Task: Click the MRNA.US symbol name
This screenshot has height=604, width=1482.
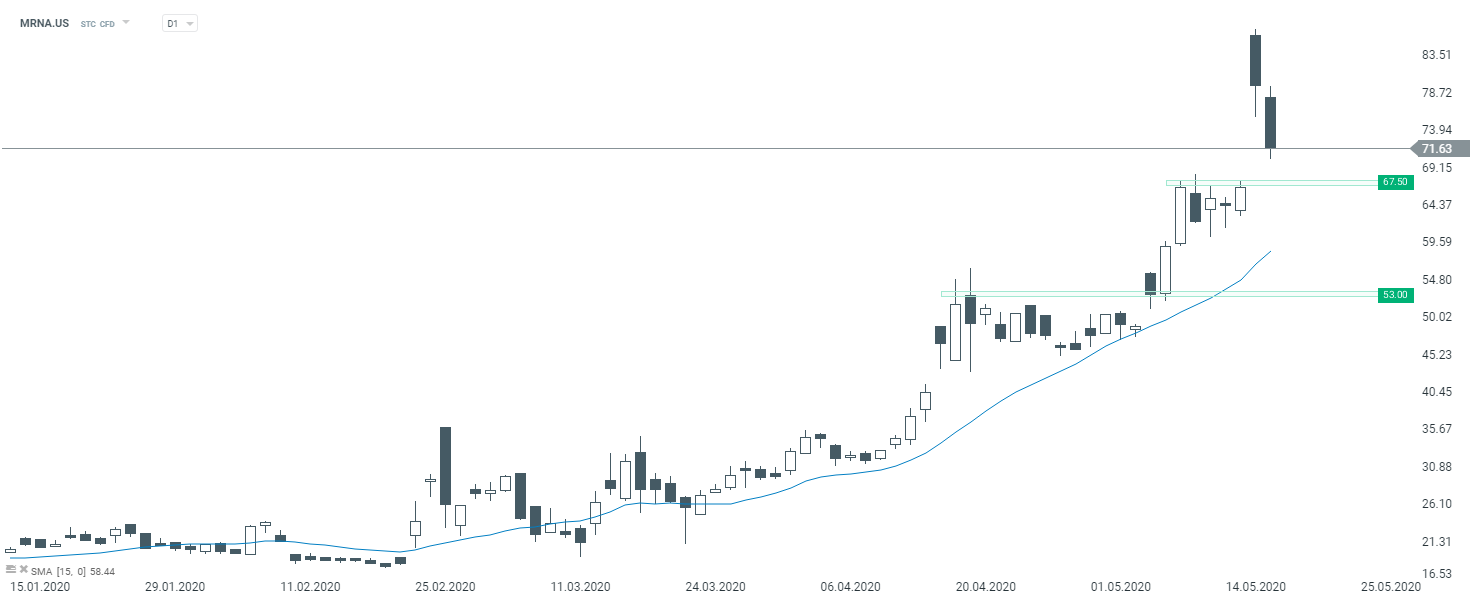Action: pos(44,22)
